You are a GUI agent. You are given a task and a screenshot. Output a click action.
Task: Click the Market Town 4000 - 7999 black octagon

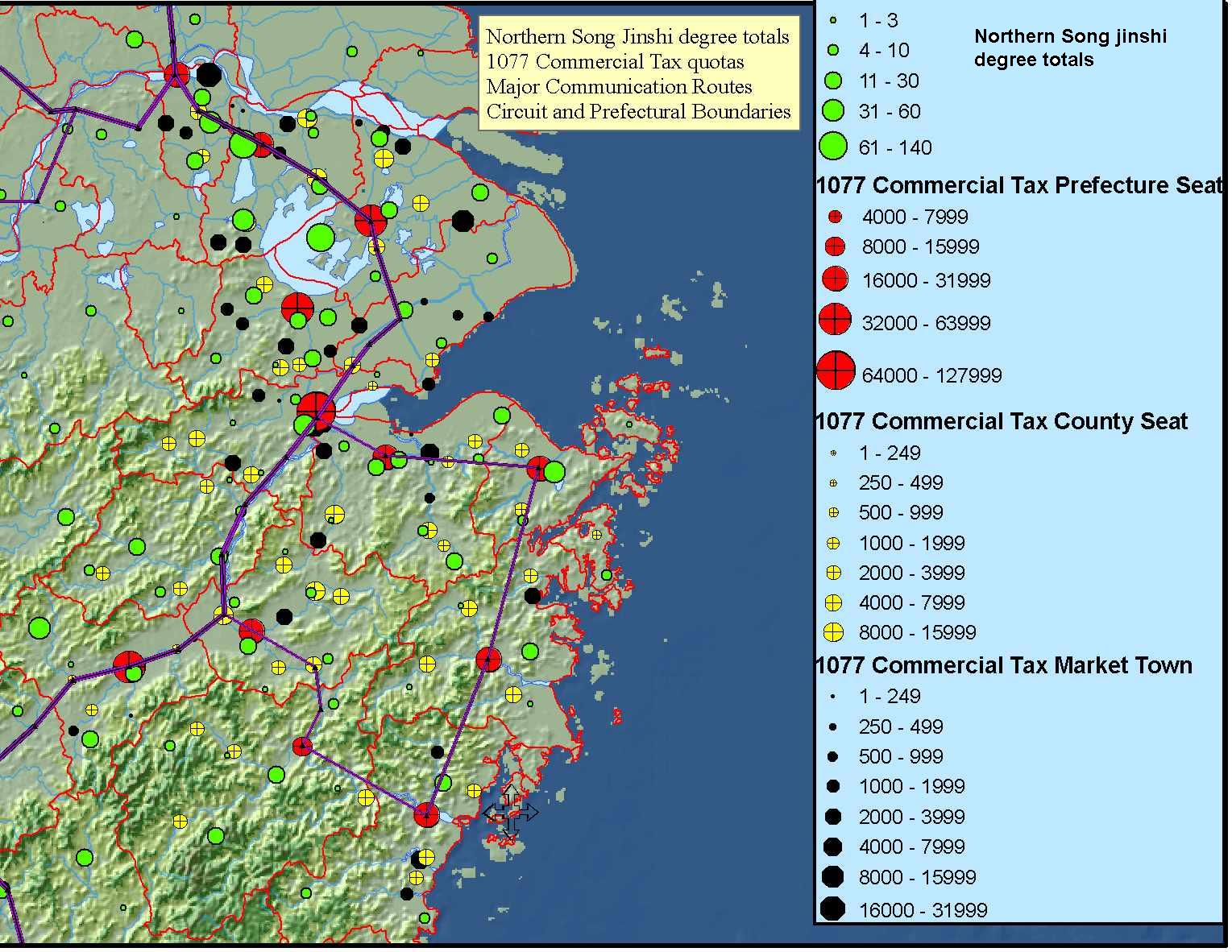pyautogui.click(x=832, y=846)
